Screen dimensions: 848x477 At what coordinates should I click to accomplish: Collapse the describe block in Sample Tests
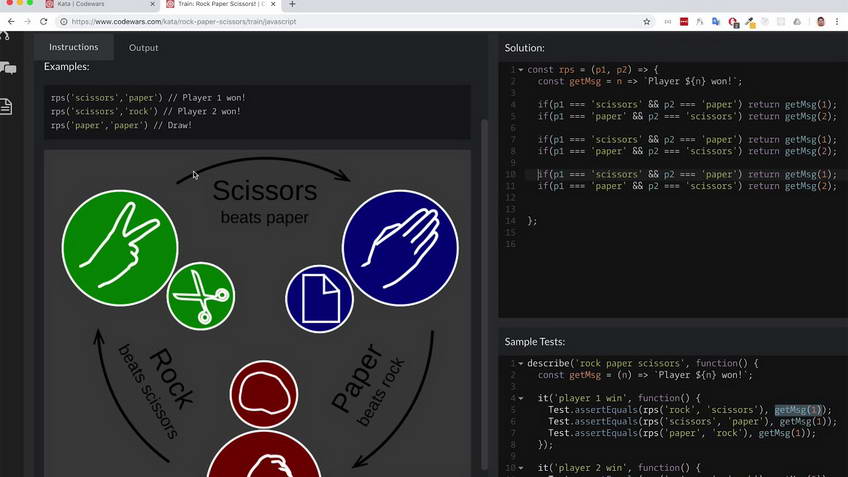[x=521, y=363]
